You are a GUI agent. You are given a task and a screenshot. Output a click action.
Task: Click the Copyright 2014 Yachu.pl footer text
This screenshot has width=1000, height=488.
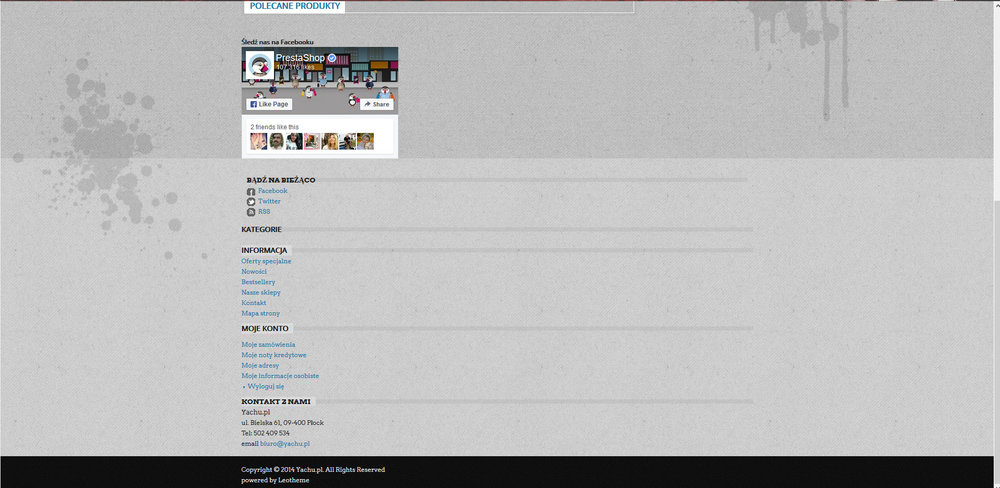click(x=313, y=470)
